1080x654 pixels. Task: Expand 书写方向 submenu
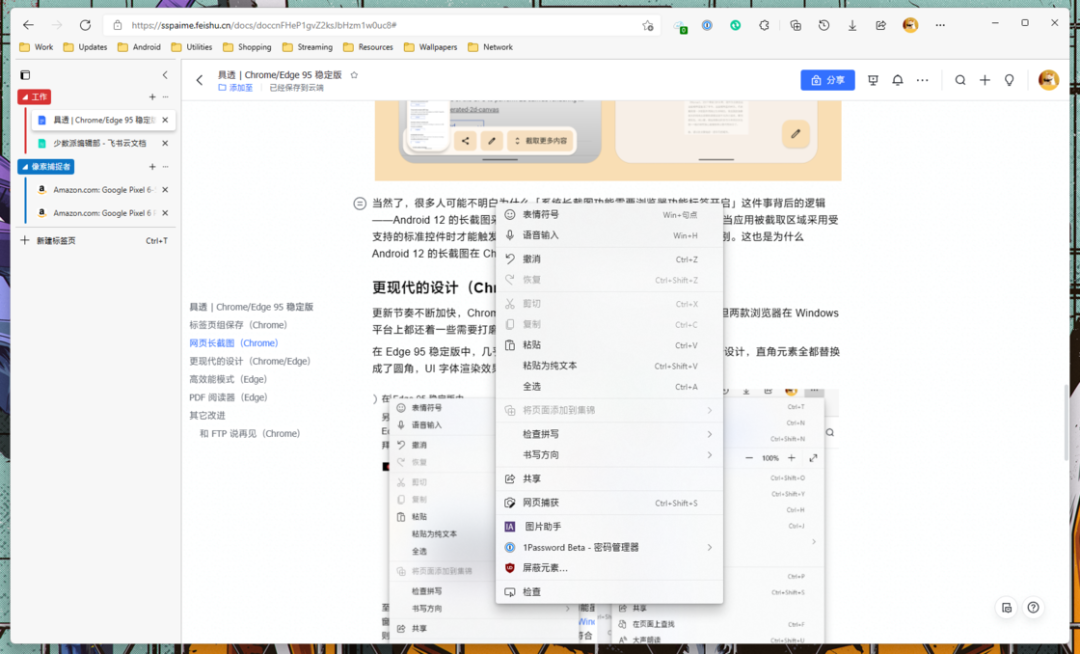[610, 454]
